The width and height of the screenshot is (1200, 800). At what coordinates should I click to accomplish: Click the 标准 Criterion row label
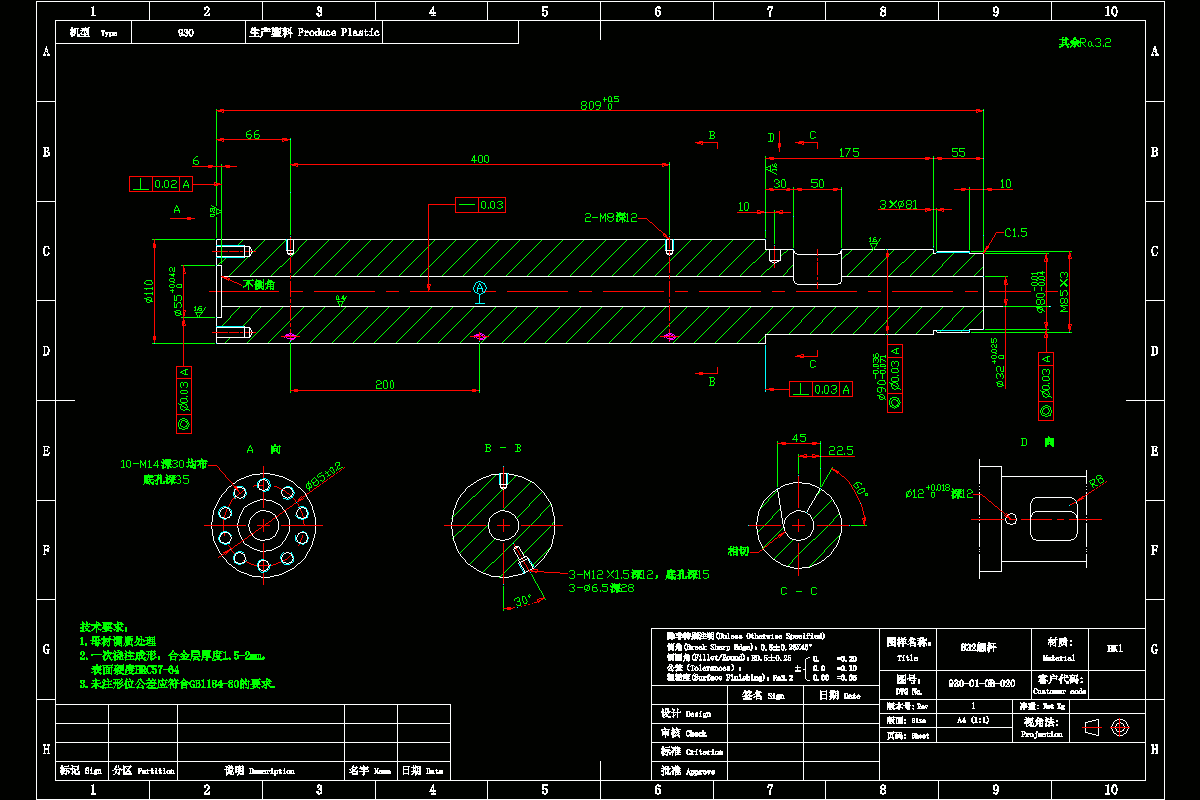click(x=691, y=751)
